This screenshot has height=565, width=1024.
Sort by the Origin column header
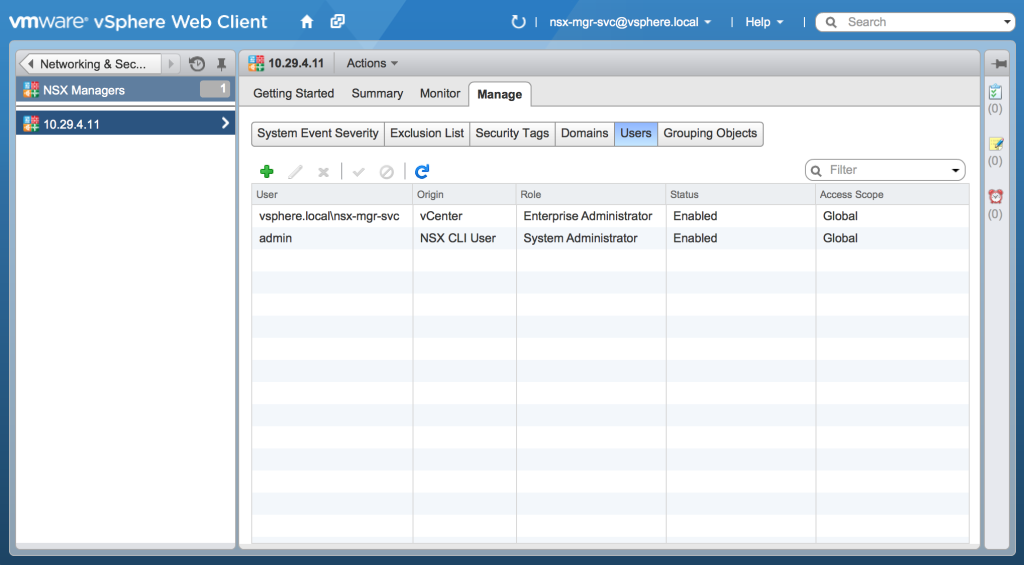pos(464,195)
